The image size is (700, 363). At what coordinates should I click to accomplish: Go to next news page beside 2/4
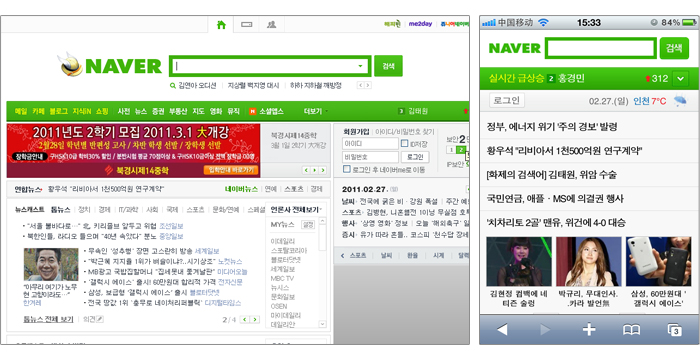(x=255, y=319)
